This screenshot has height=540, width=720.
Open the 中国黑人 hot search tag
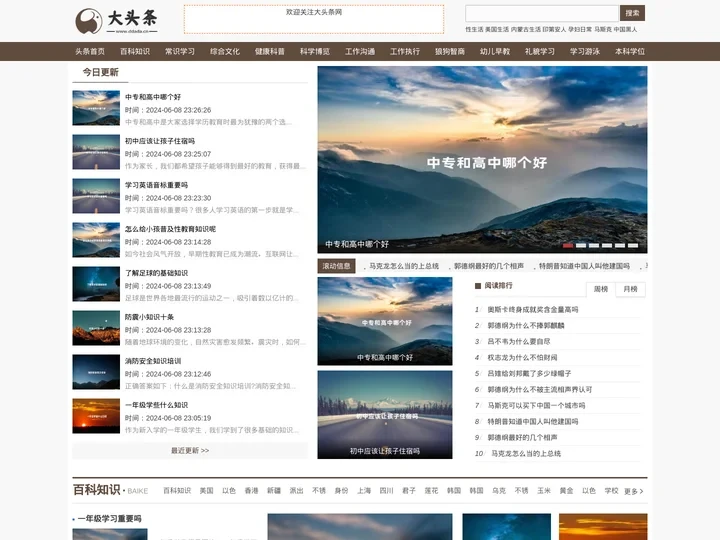point(625,29)
